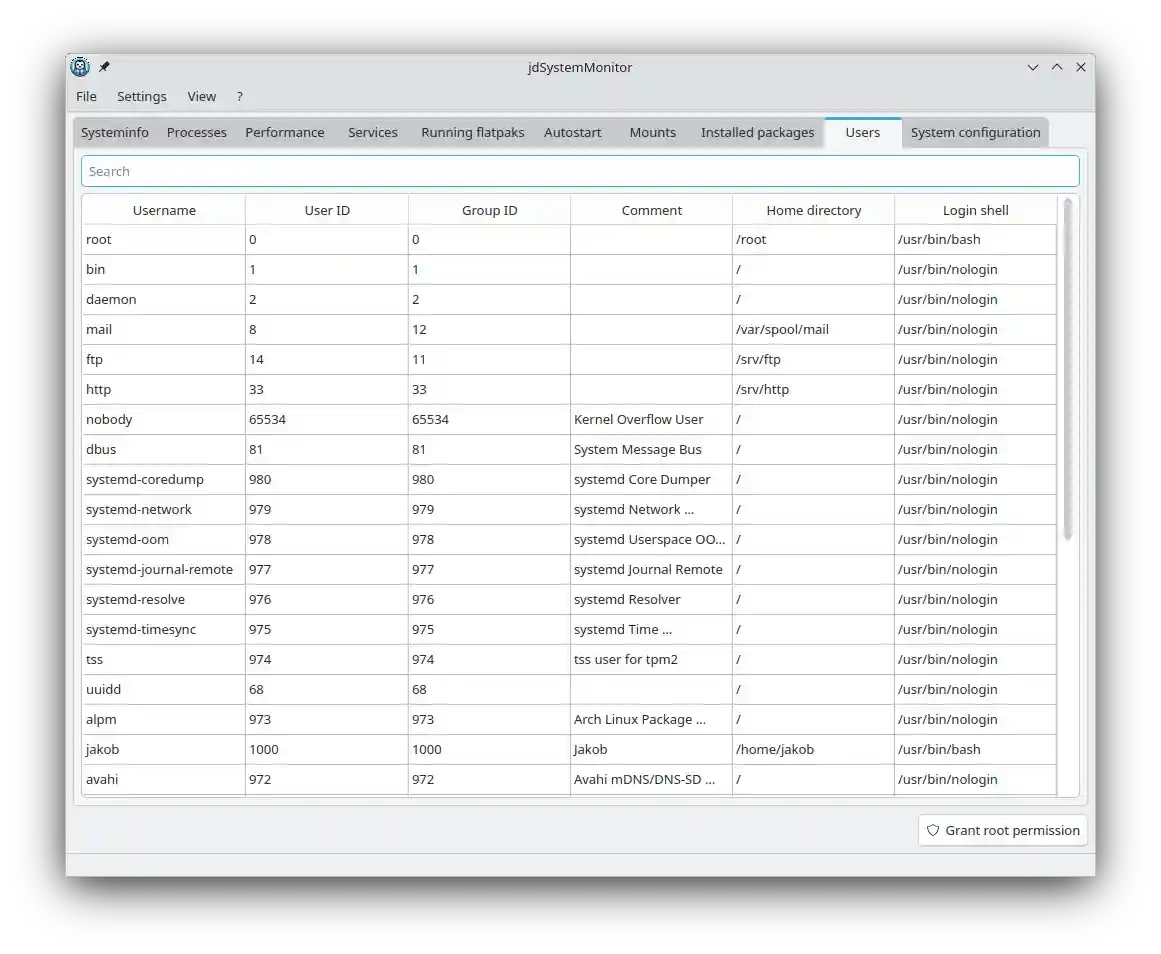
Task: Click the jdSystemMonitor application icon in the titlebar
Action: [x=80, y=67]
